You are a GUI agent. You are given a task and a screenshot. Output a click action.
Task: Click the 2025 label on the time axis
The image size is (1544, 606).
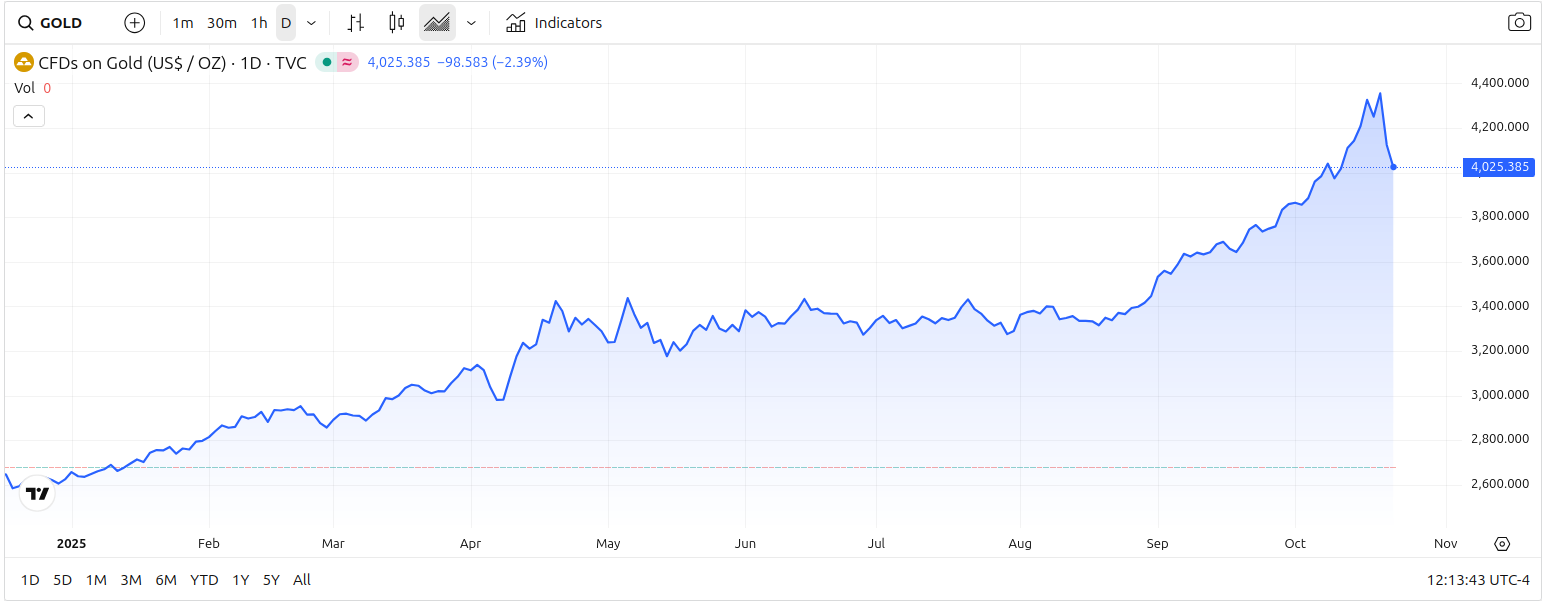coord(73,544)
